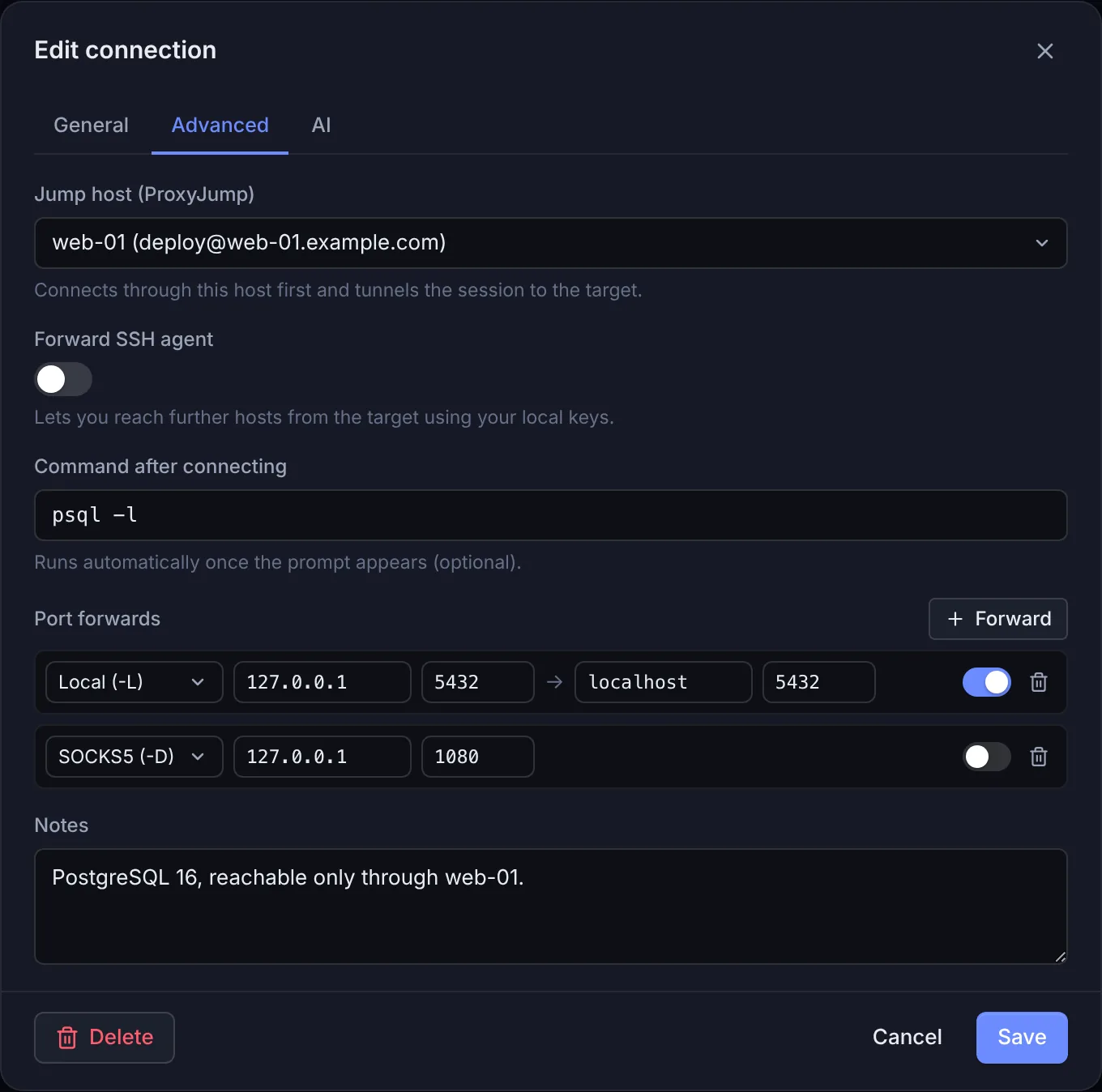Viewport: 1102px width, 1092px height.
Task: Disable the Local forward toggle
Action: pos(987,682)
